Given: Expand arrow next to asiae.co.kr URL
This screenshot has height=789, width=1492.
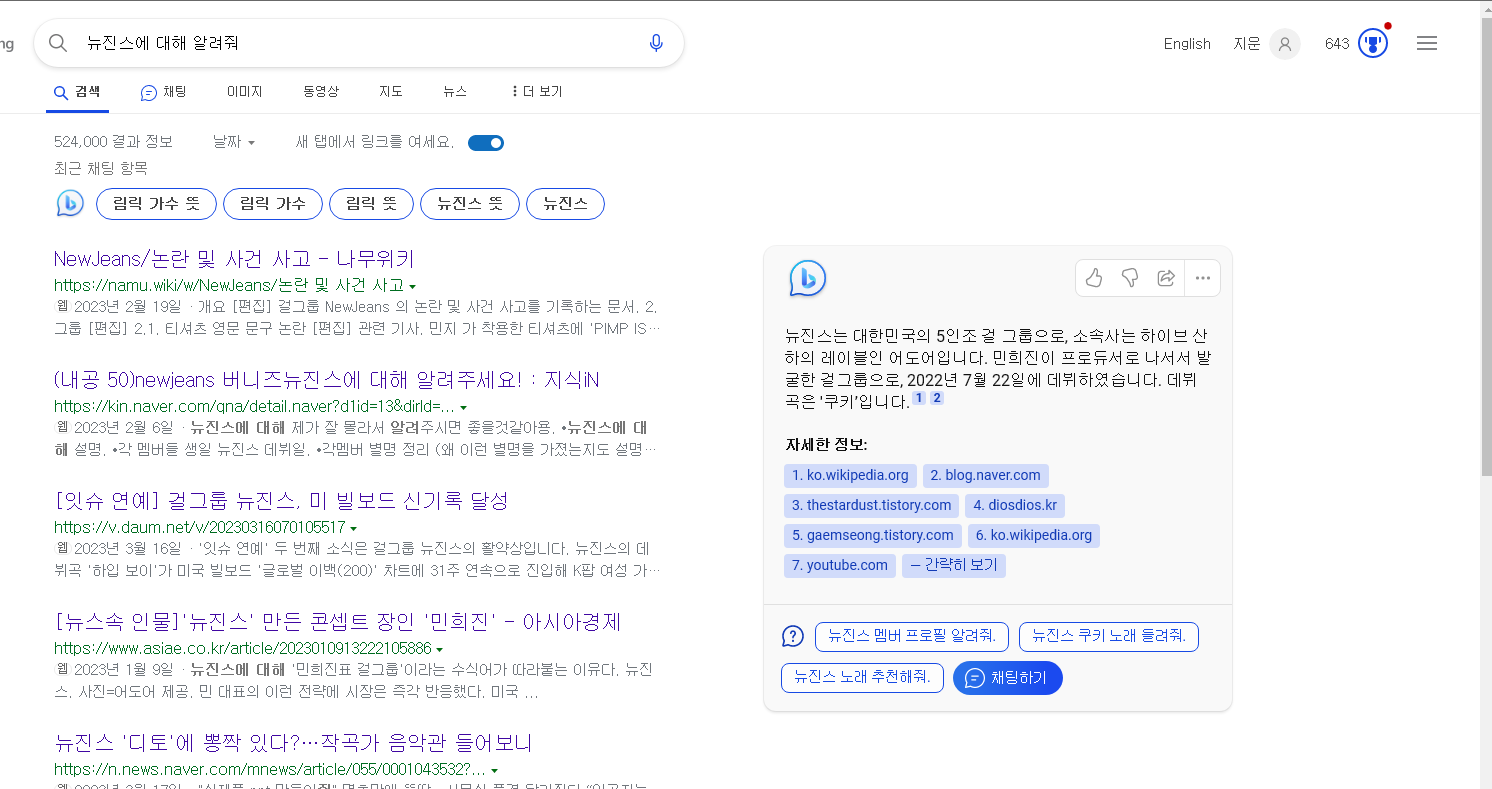Looking at the screenshot, I should [440, 649].
